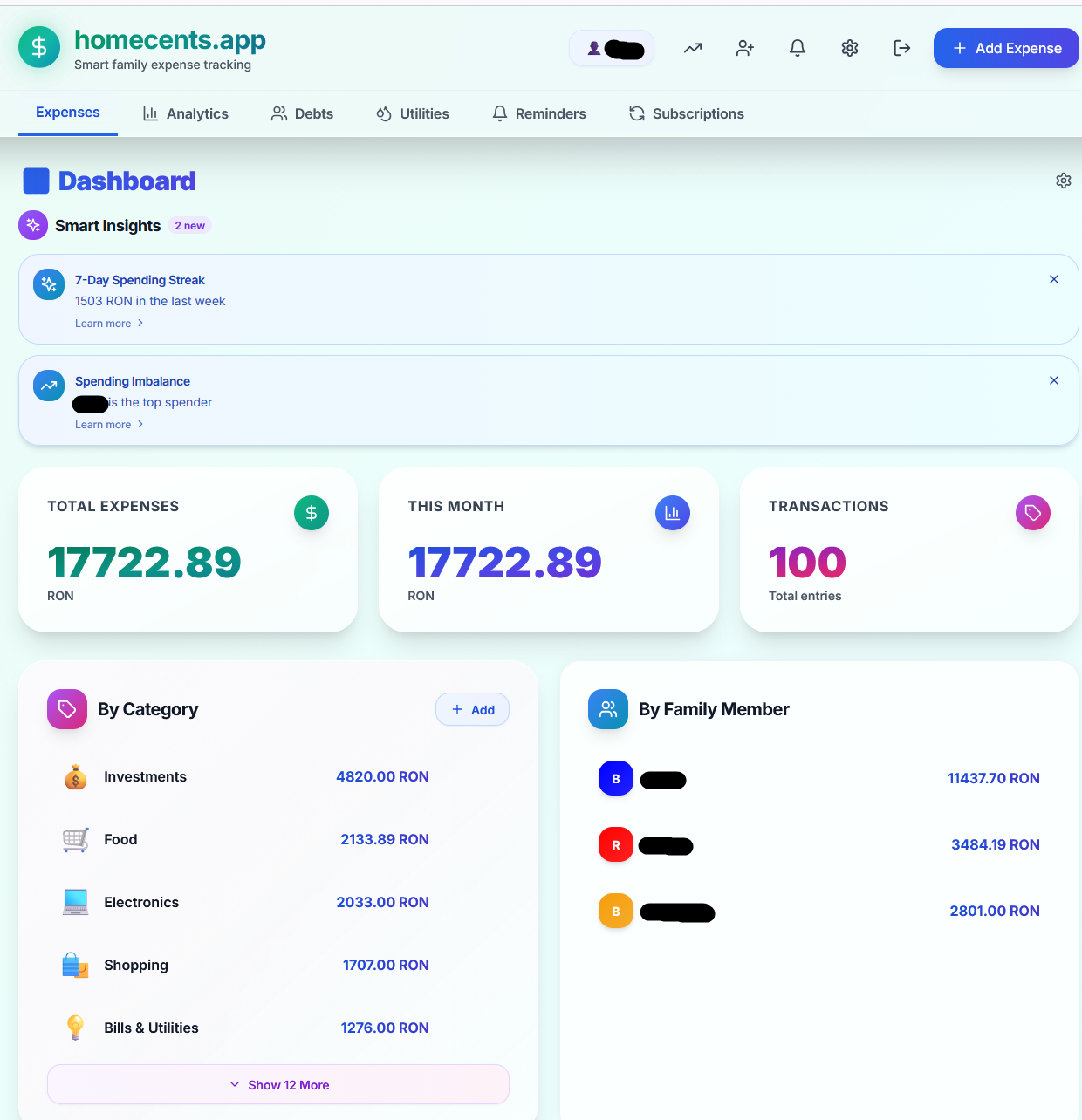The height and width of the screenshot is (1120, 1082).
Task: Click the green dollar icon on Total Expenses card
Action: (312, 513)
